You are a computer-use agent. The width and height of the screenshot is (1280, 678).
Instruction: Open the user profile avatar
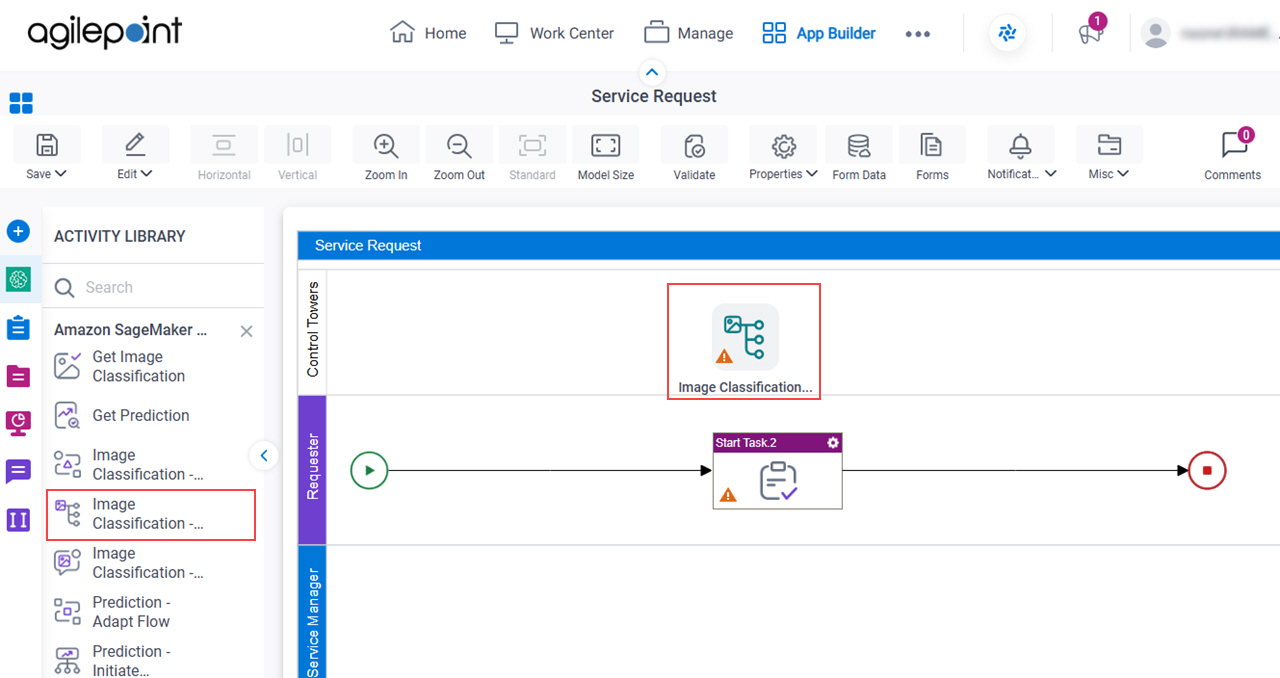tap(1156, 33)
